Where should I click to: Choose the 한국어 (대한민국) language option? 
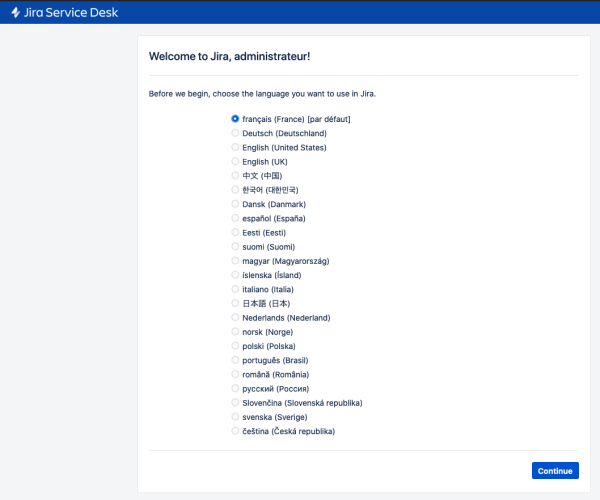pos(235,190)
